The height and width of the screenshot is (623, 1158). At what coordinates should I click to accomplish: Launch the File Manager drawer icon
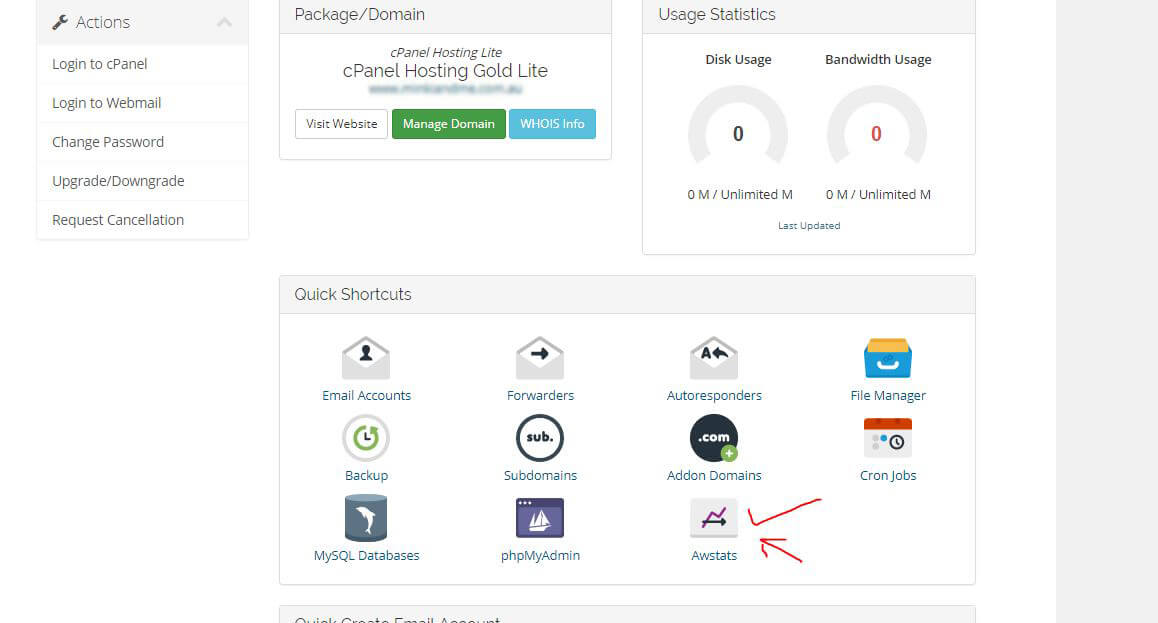click(888, 358)
